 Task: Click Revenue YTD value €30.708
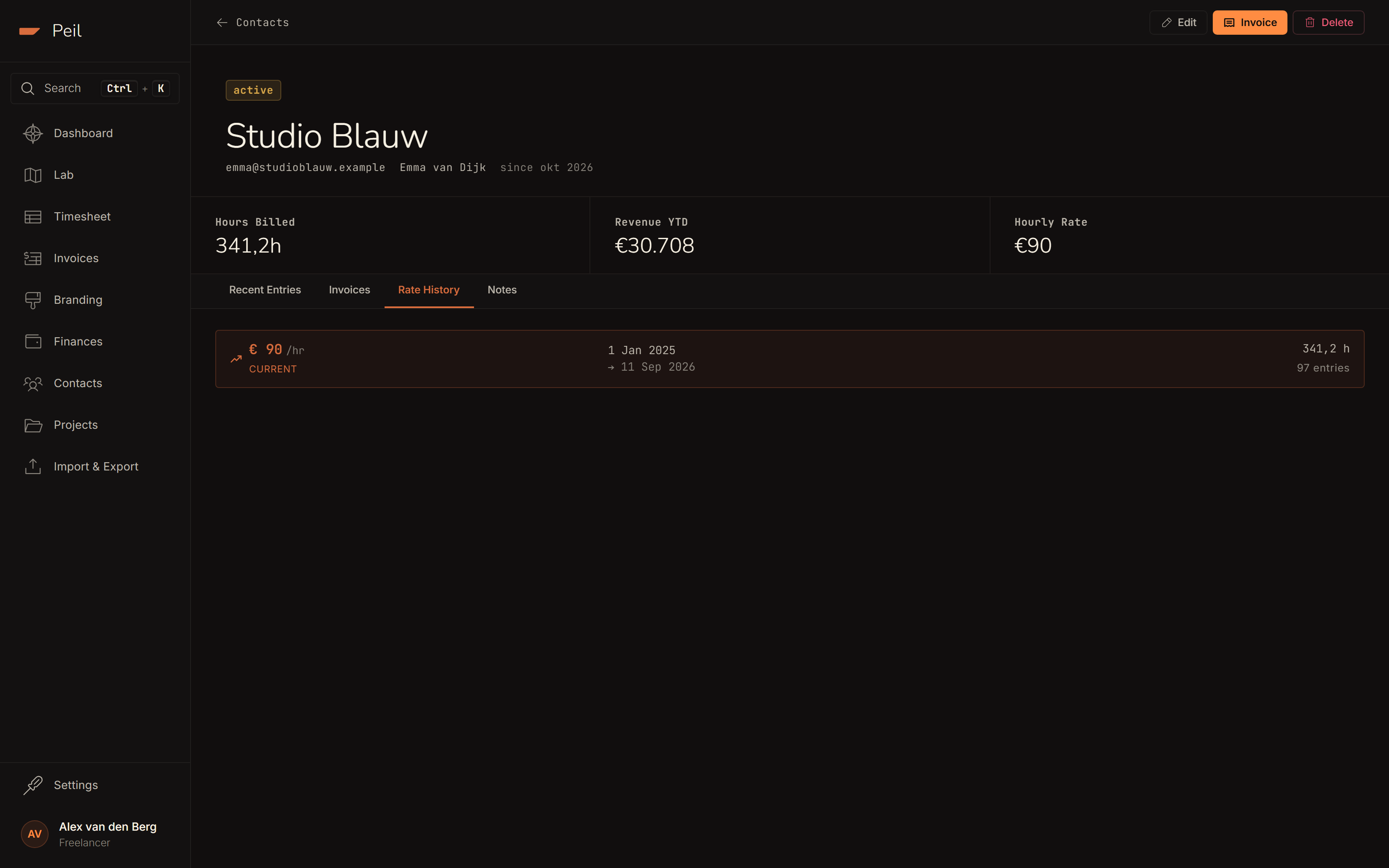pos(654,246)
